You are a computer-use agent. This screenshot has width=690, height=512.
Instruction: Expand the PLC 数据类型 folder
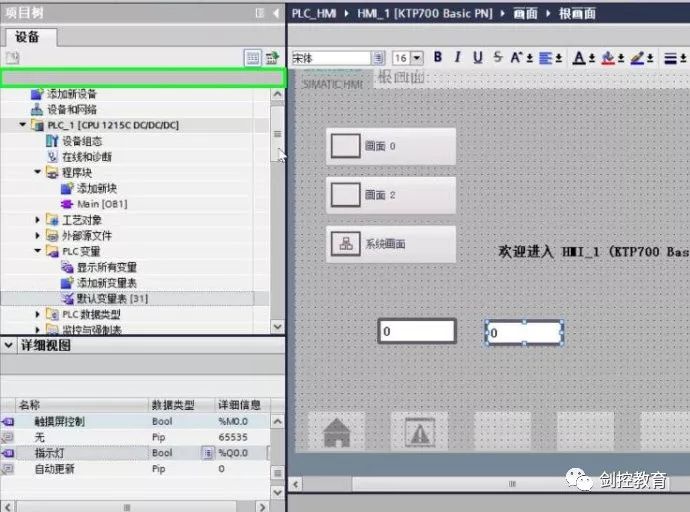coord(37,314)
